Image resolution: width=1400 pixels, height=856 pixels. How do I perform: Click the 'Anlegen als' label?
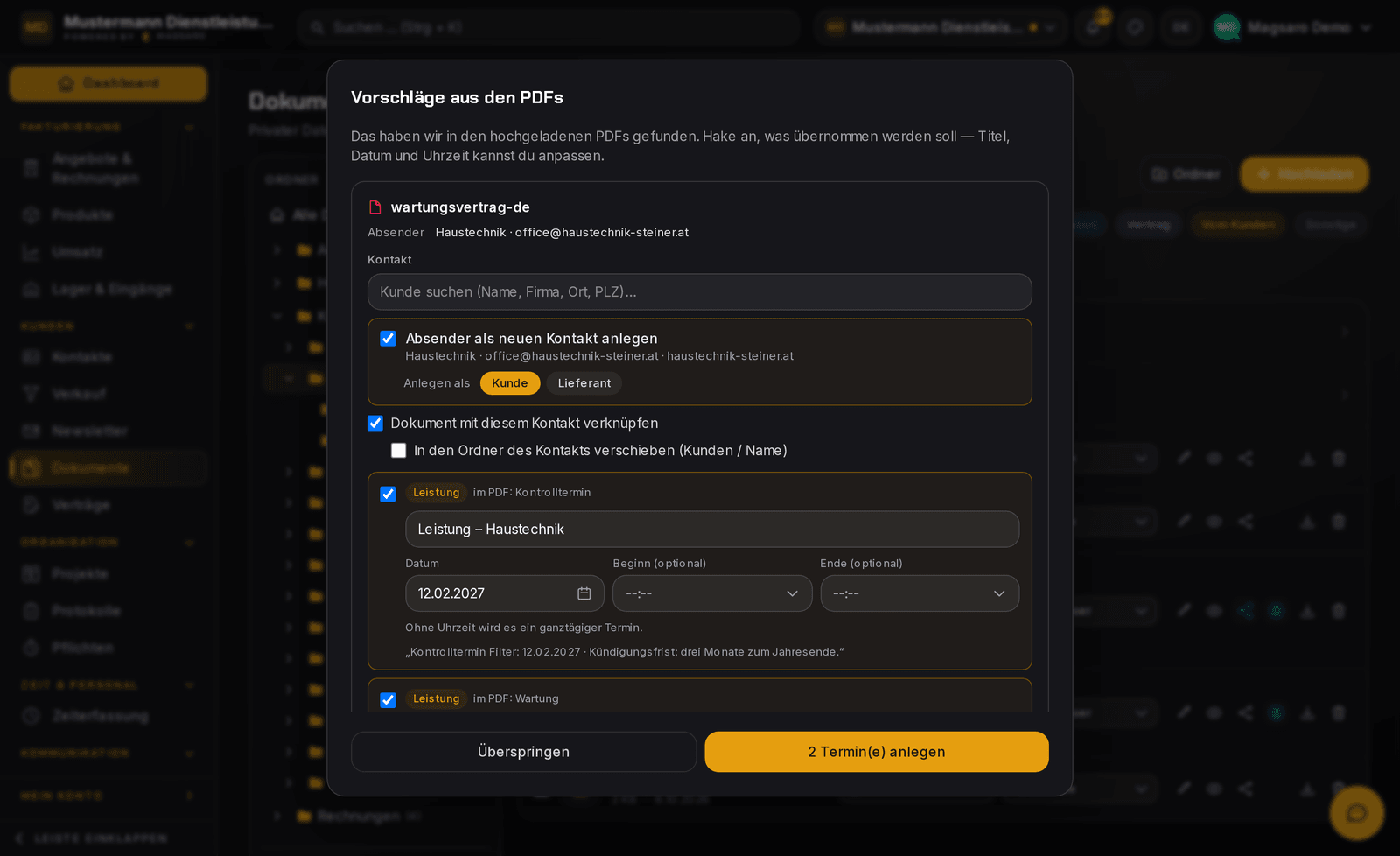click(x=437, y=383)
